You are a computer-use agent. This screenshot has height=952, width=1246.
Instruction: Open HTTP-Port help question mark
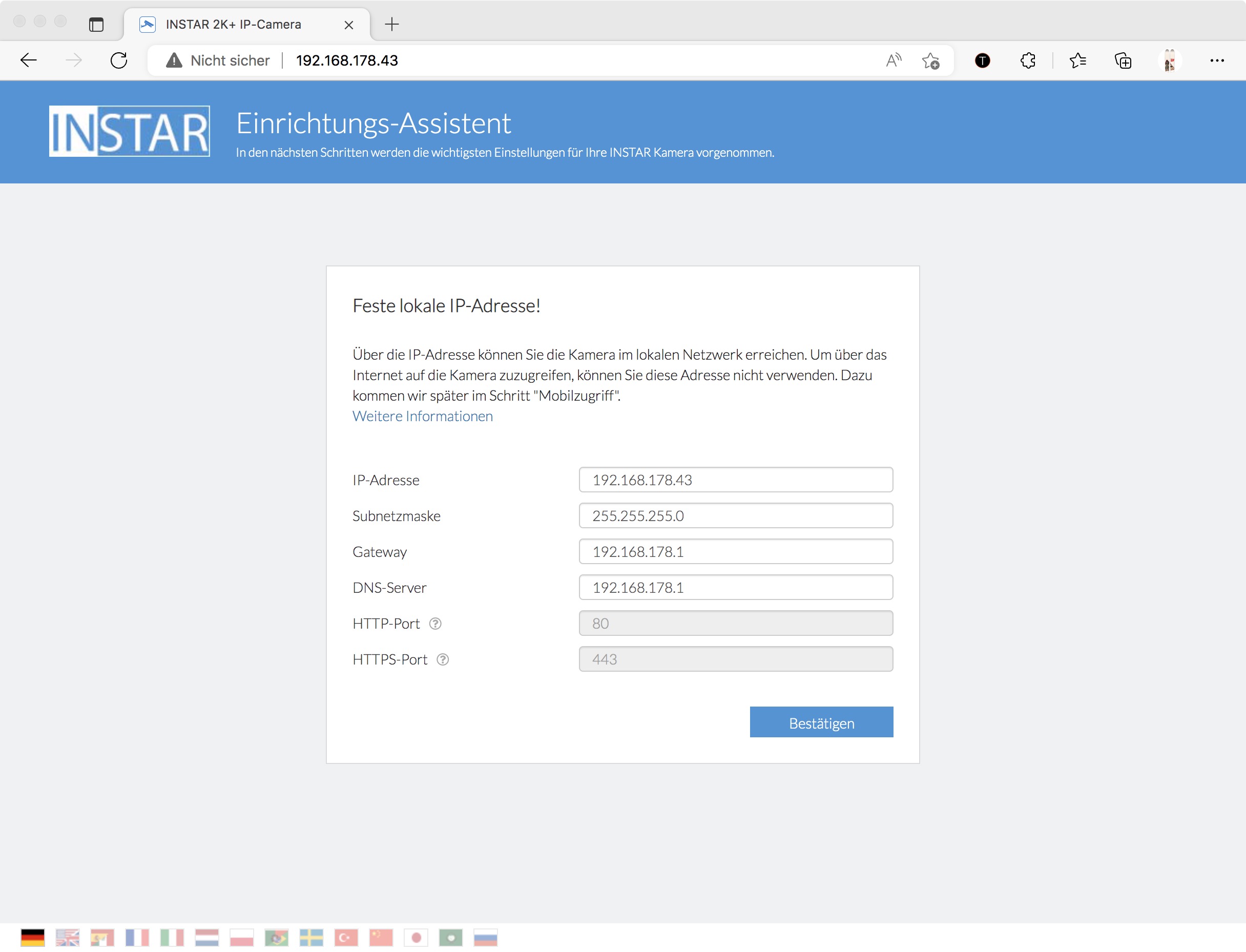click(435, 624)
